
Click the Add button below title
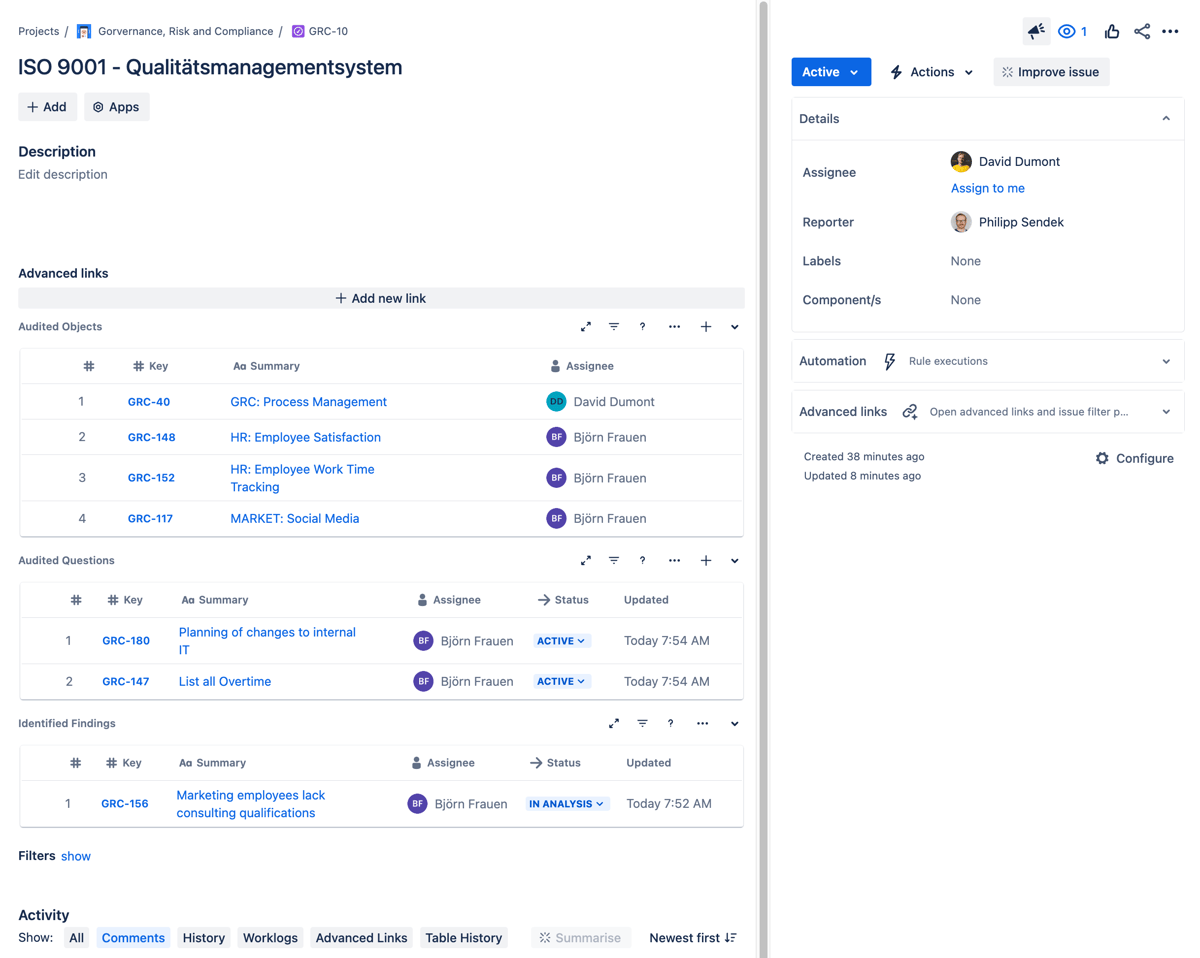tap(47, 107)
